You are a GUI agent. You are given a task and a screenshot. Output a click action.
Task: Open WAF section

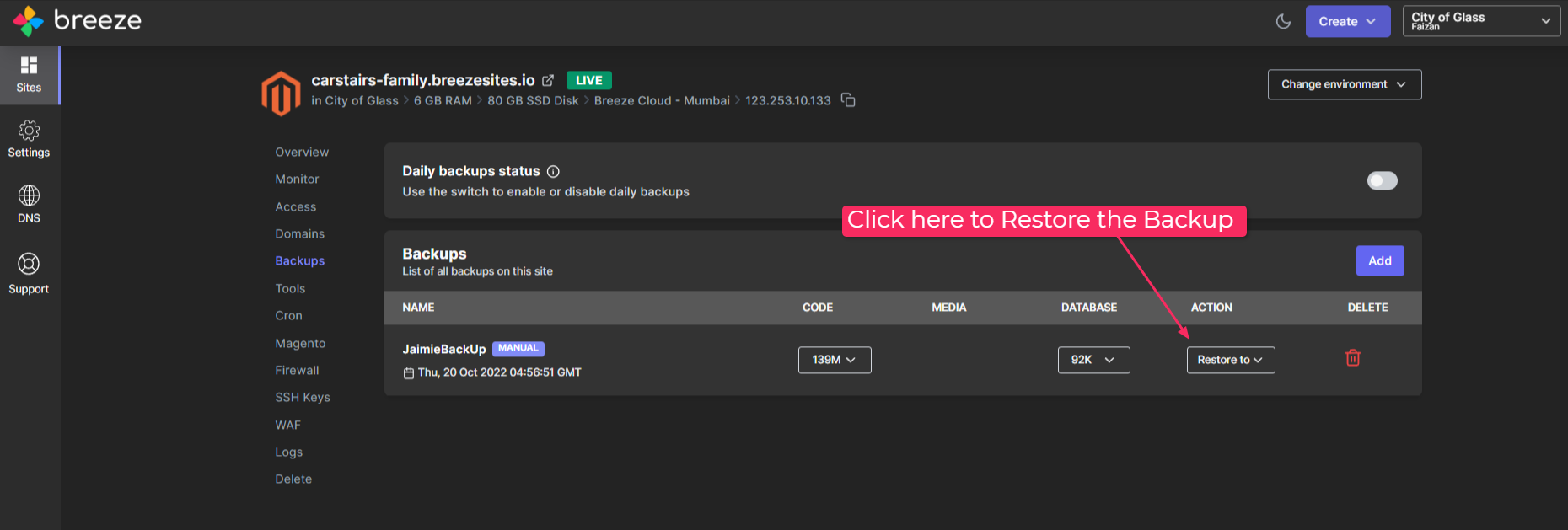pos(287,426)
